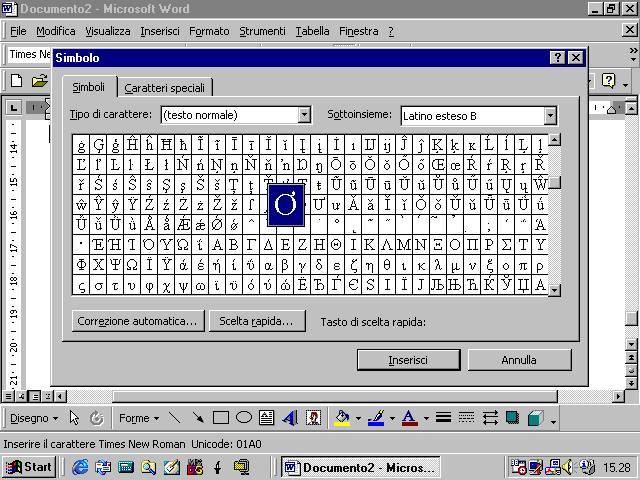Click the Open folder toolbar icon

pos(40,80)
